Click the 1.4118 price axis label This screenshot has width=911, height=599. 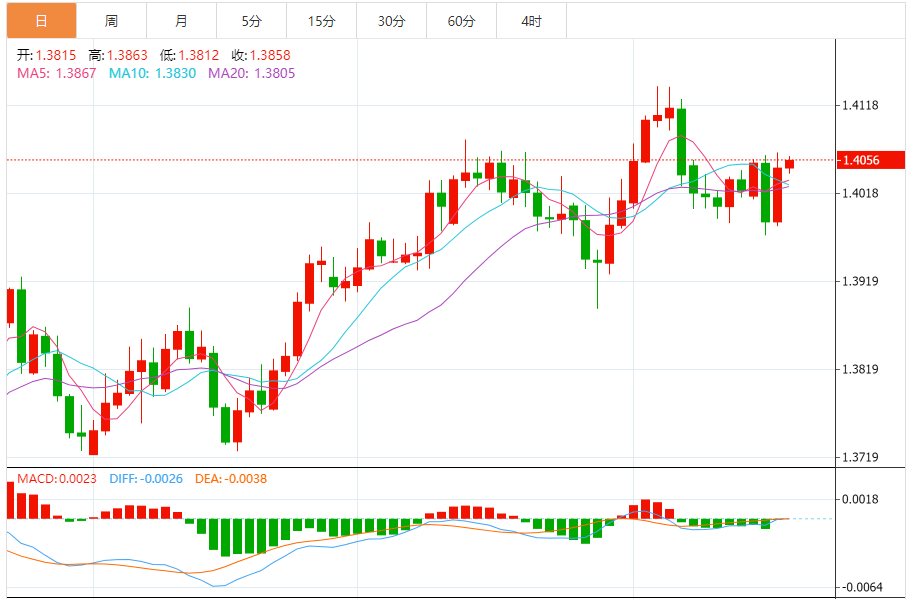coord(860,105)
